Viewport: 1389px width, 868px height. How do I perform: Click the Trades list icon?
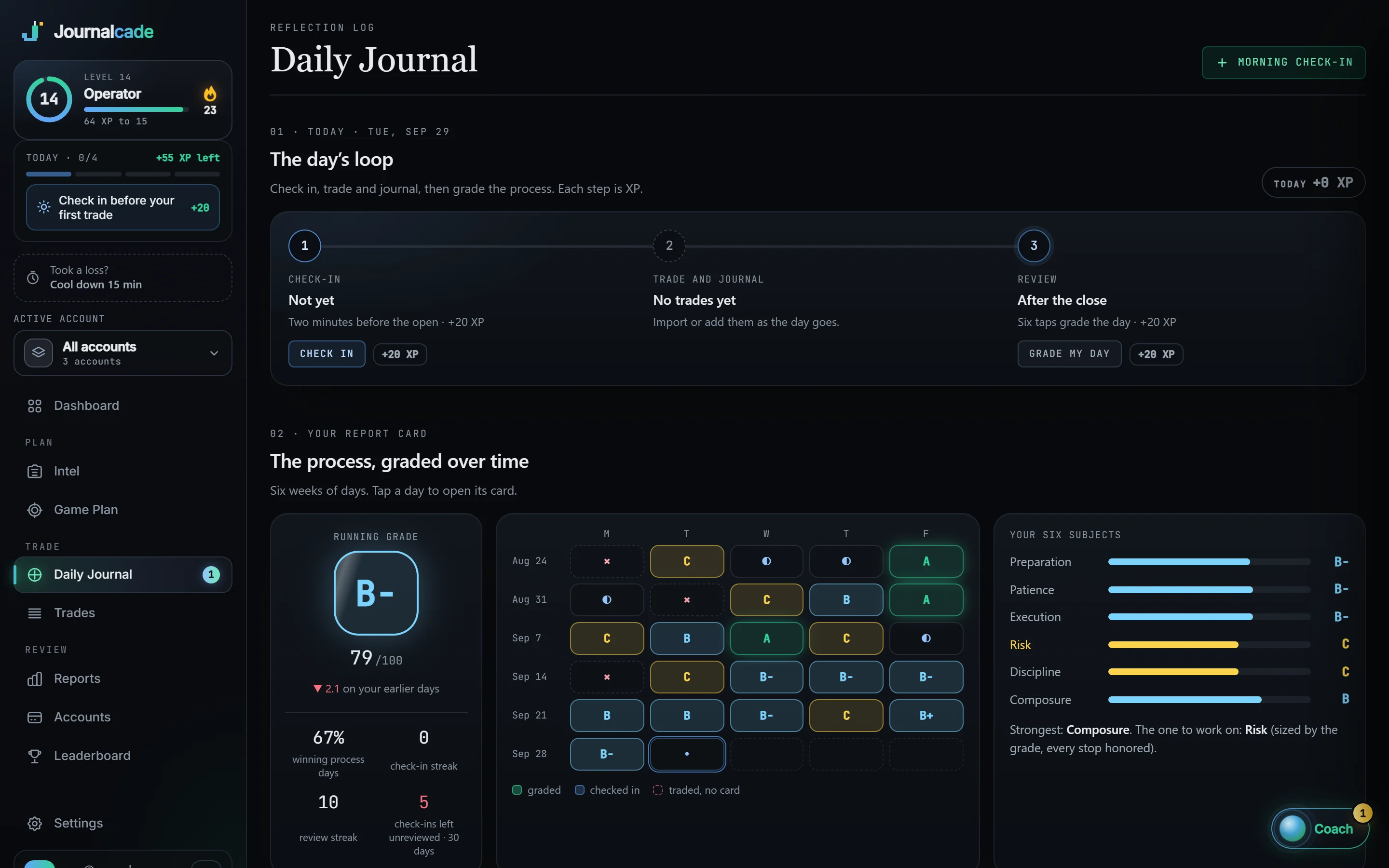(x=34, y=613)
